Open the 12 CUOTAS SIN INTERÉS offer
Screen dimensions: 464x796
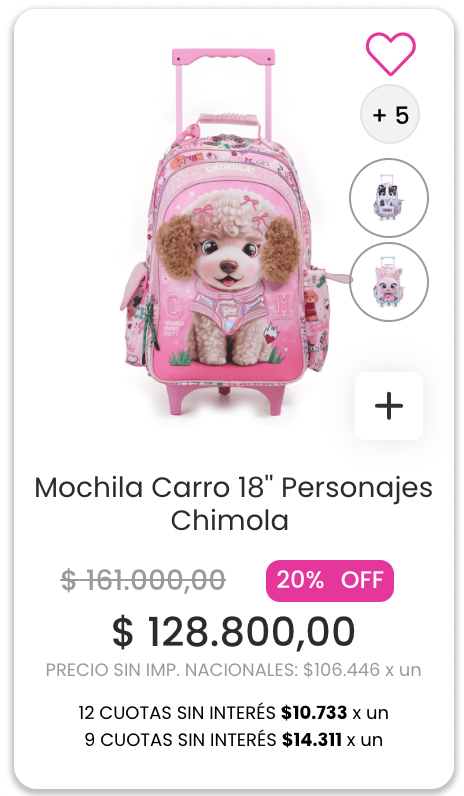(x=234, y=713)
